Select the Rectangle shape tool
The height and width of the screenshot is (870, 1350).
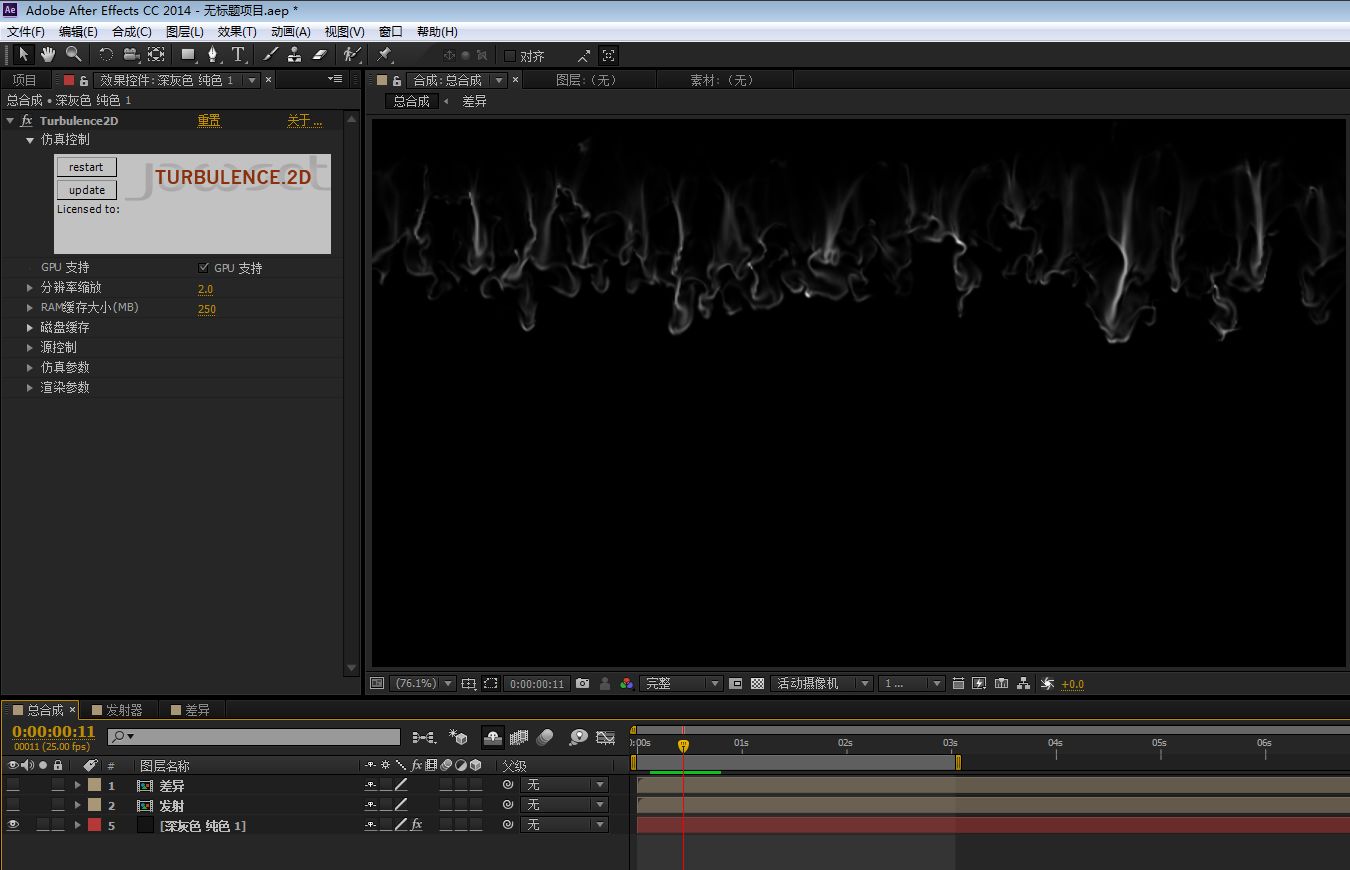point(188,55)
